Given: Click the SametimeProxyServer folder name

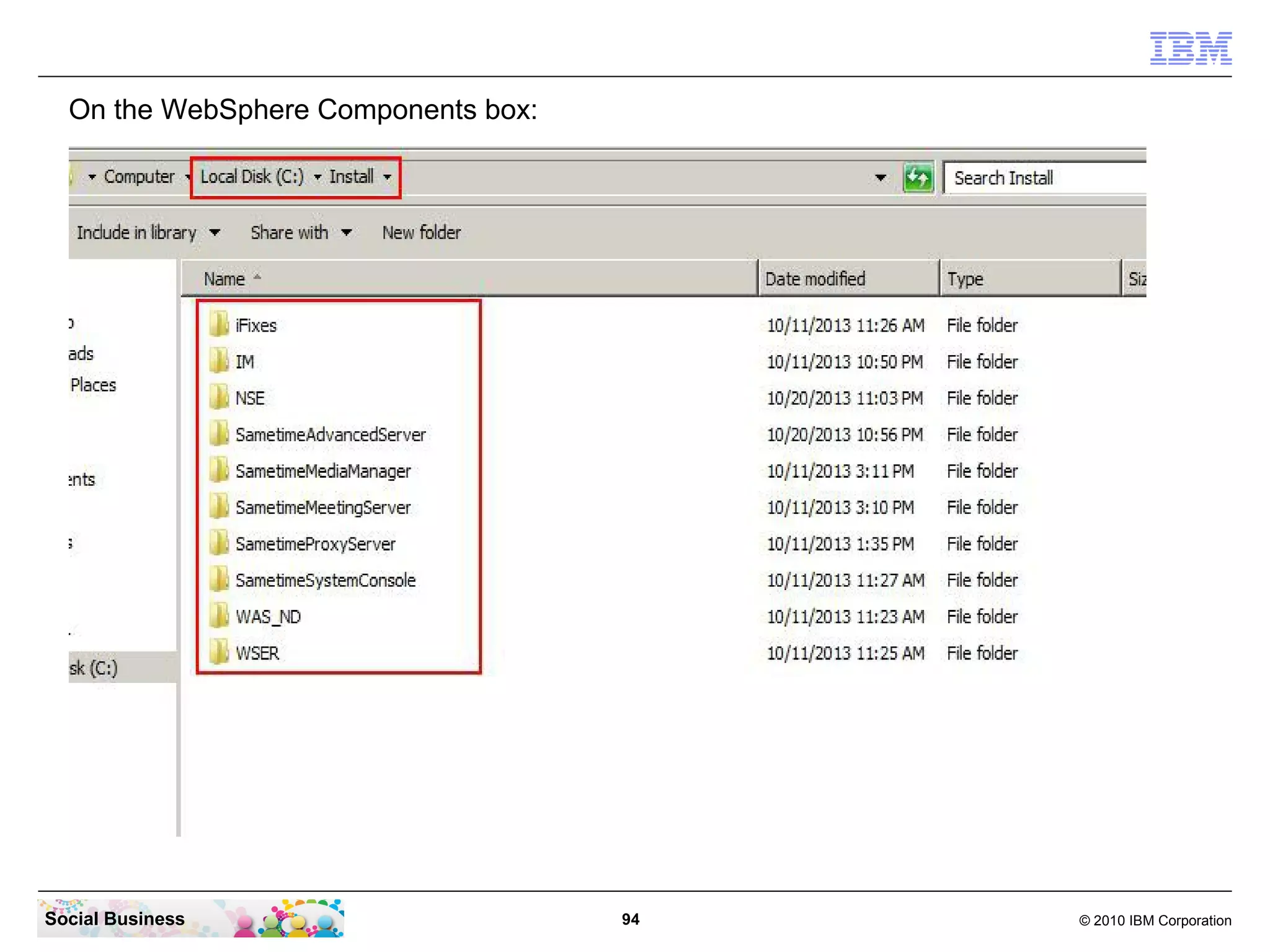Looking at the screenshot, I should click(x=316, y=544).
